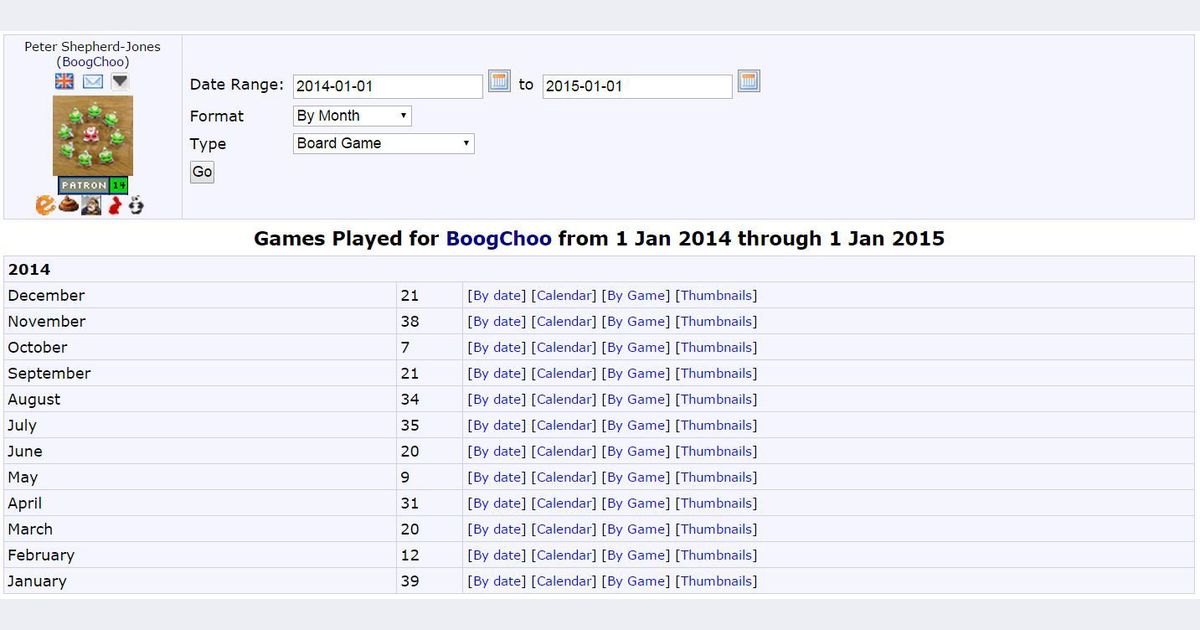Image resolution: width=1200 pixels, height=630 pixels.
Task: Open the calendar picker for the start date
Action: tap(498, 80)
